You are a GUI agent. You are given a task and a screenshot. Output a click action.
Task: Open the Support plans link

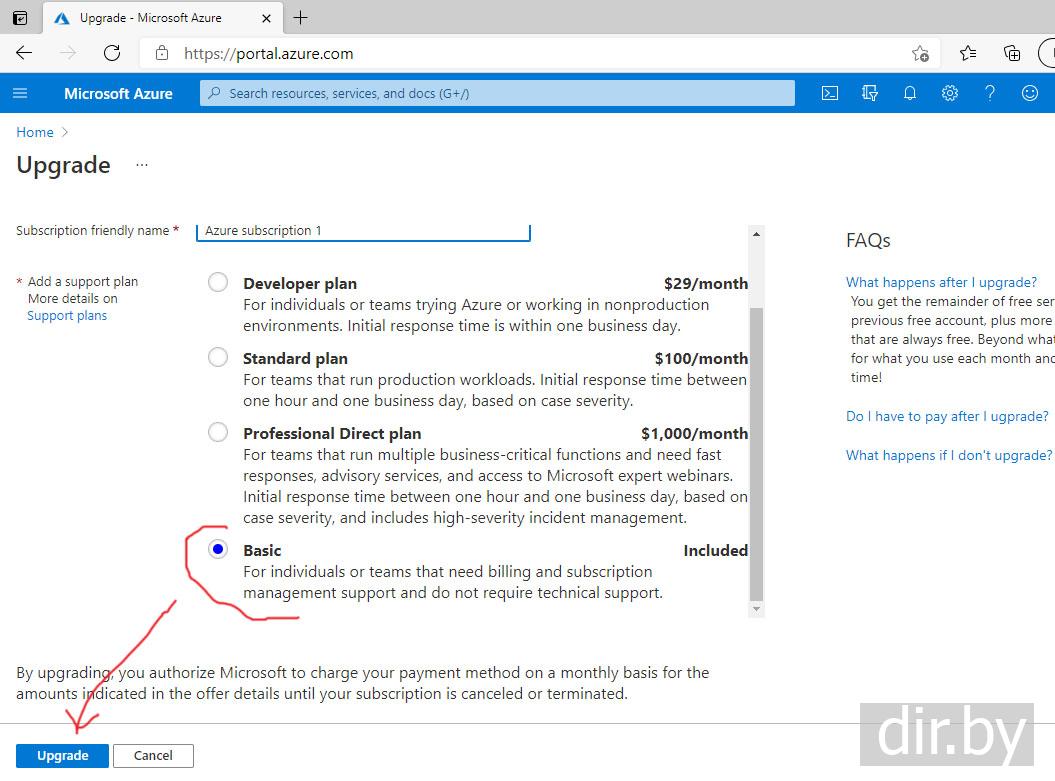67,315
